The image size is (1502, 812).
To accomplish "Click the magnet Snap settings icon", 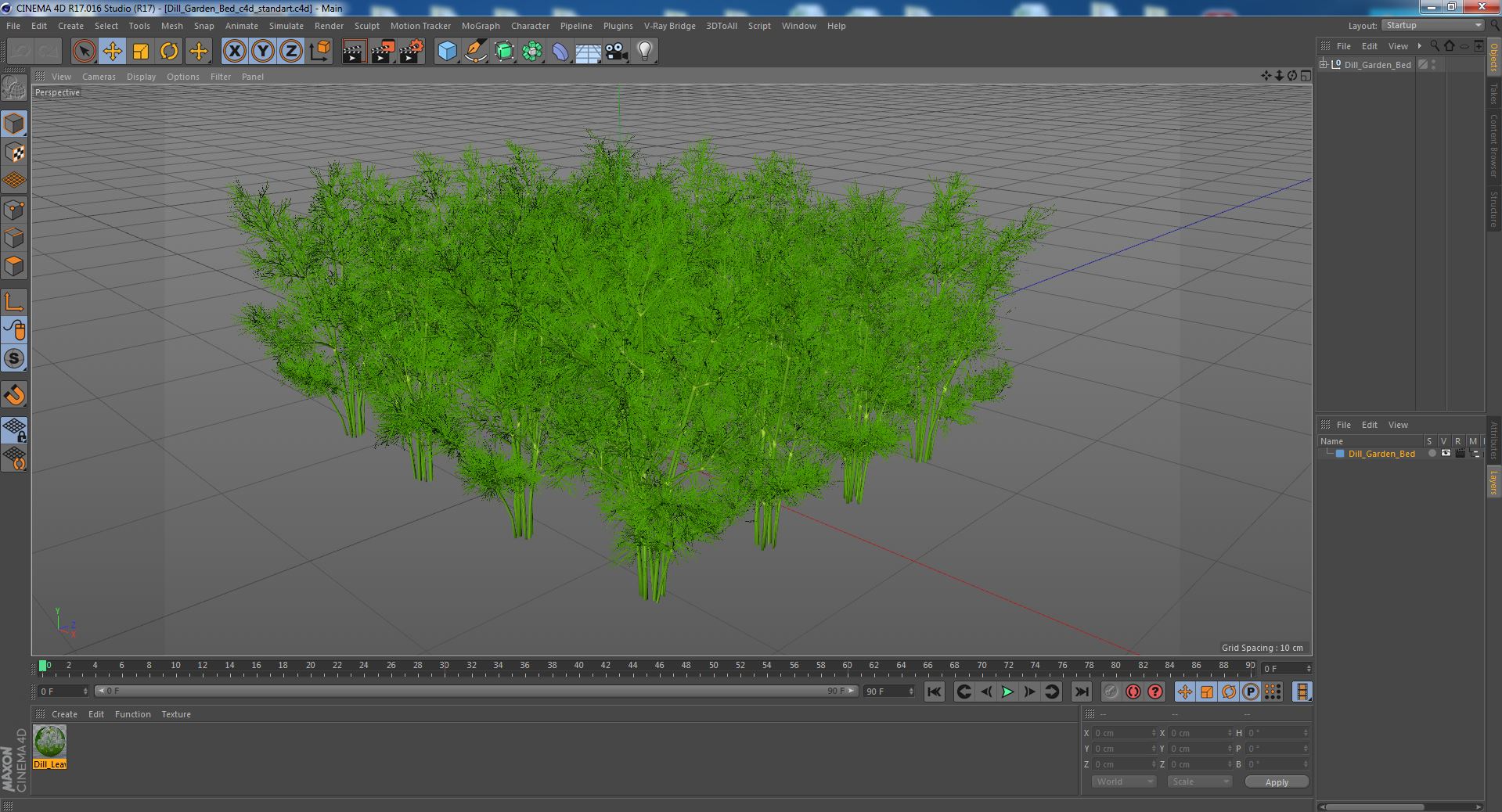I will 14,395.
